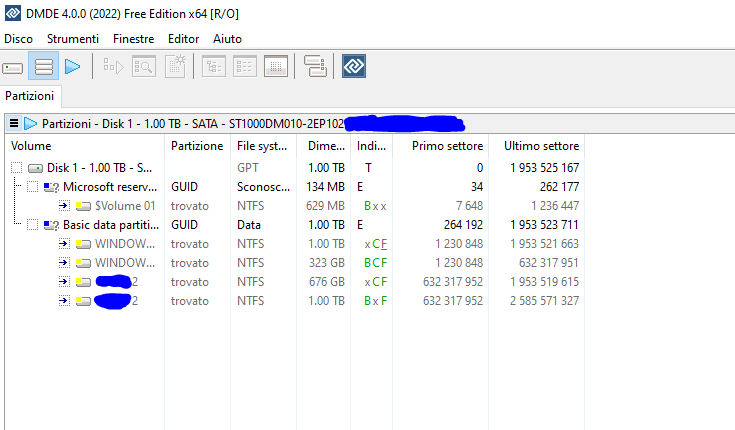
Task: Click the 1 953 519 615 last sector value
Action: [x=545, y=282]
